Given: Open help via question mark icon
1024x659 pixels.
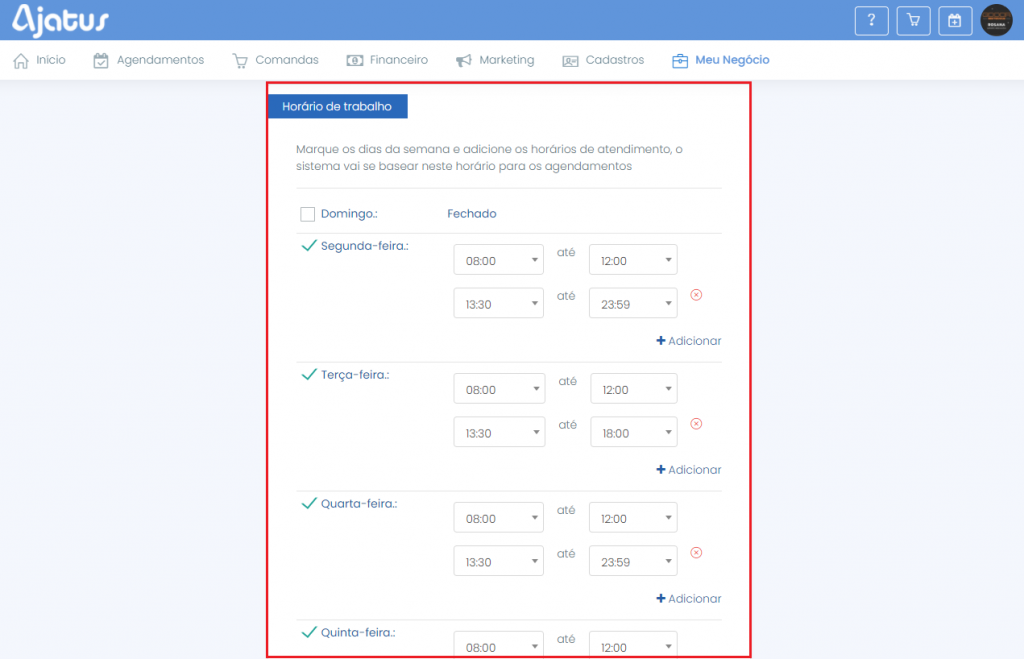Looking at the screenshot, I should click(x=871, y=21).
